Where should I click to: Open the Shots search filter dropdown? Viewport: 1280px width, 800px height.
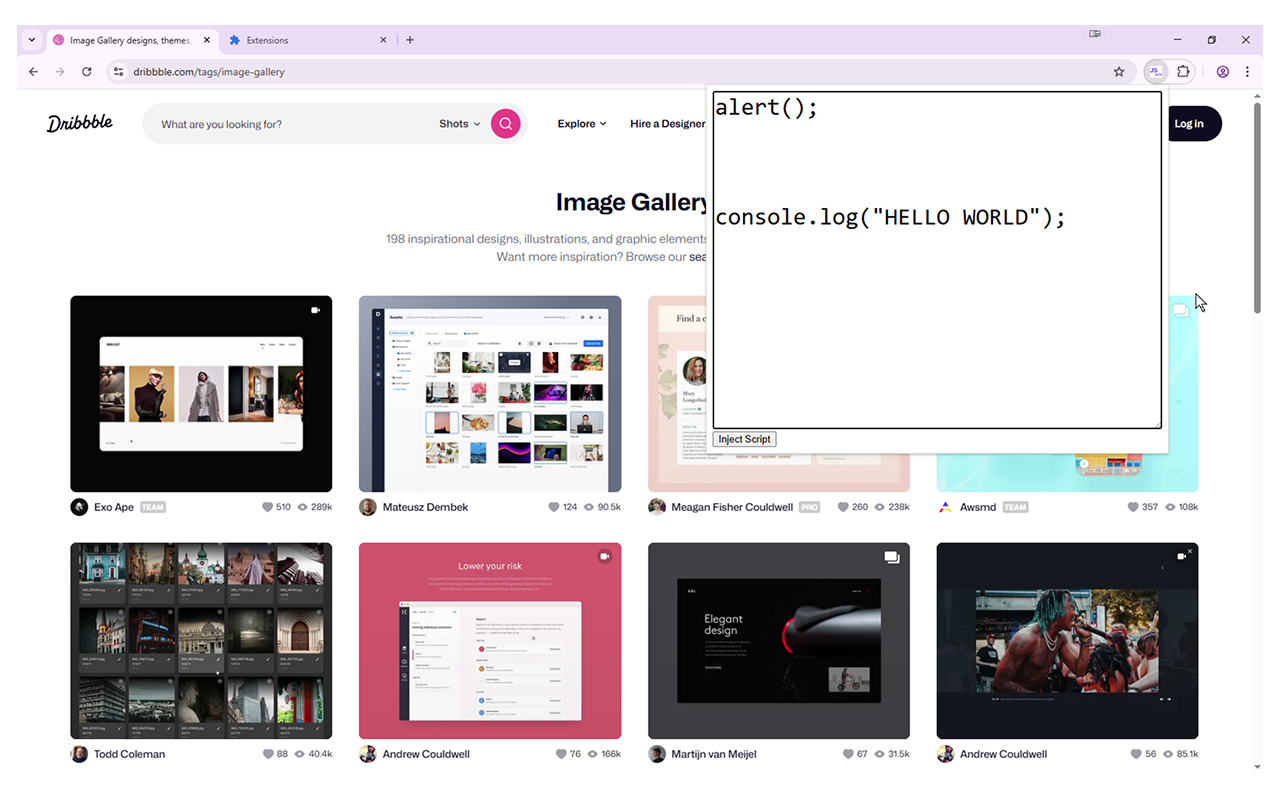459,124
